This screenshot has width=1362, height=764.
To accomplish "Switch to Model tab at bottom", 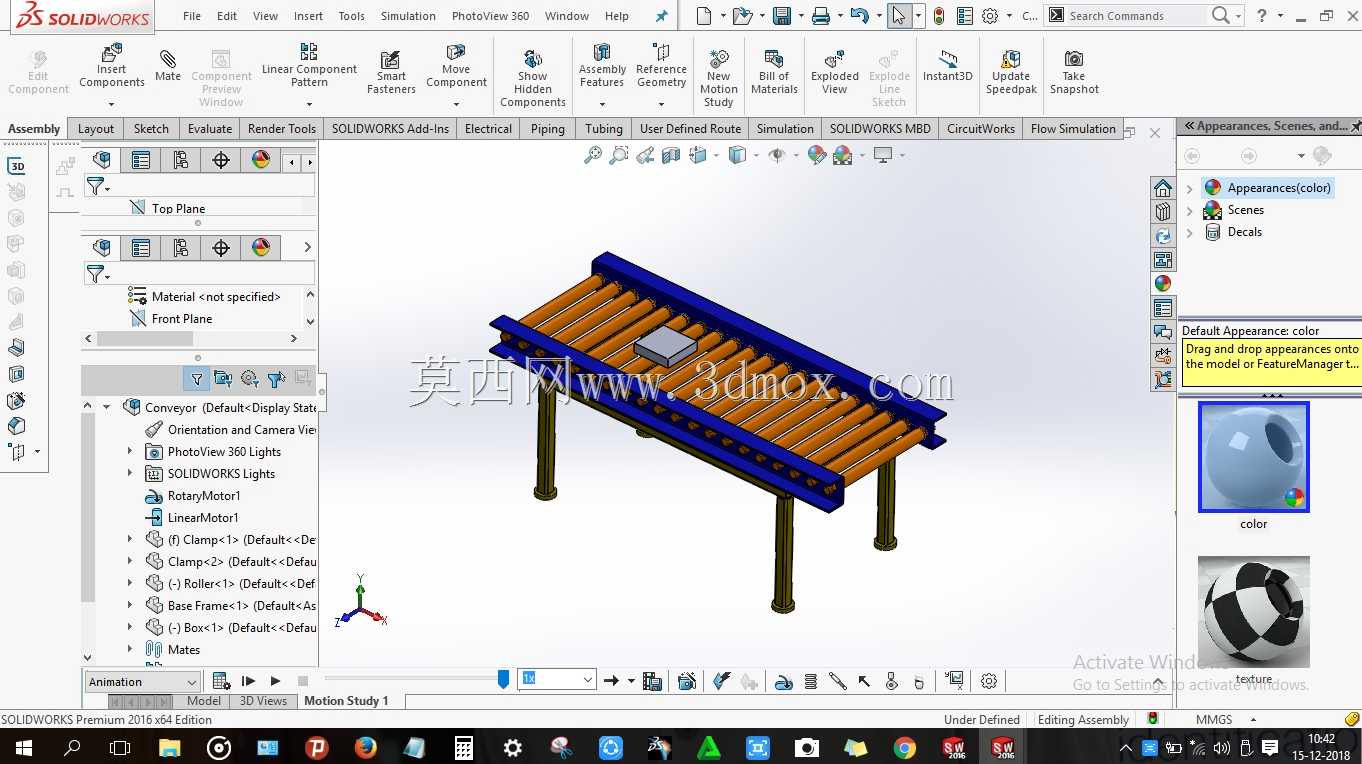I will coord(204,701).
